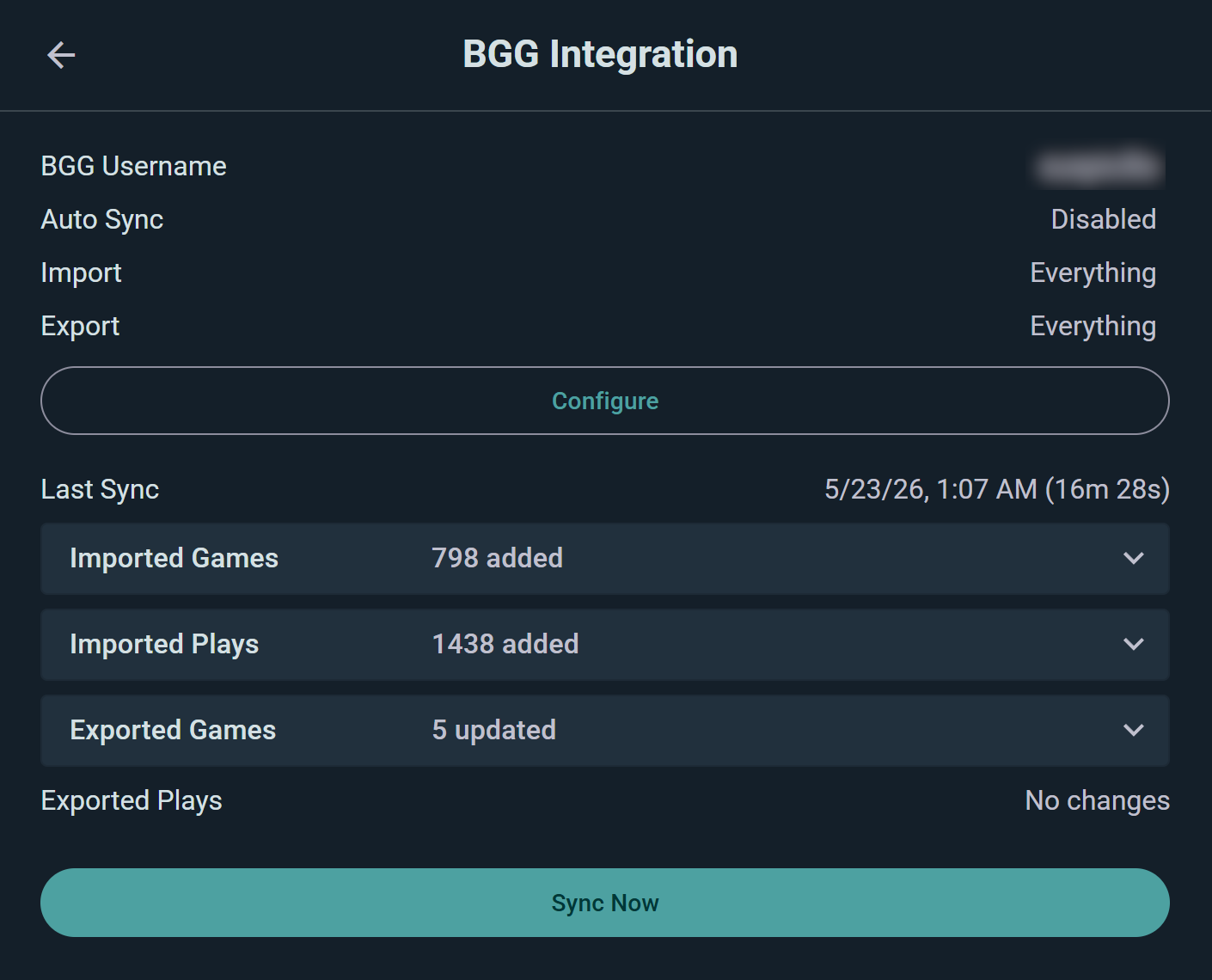
Task: Click the '1438 added' count
Action: pyautogui.click(x=505, y=644)
